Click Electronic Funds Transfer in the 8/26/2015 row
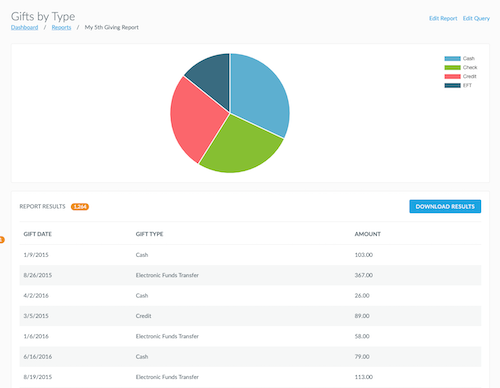This screenshot has height=388, width=500. click(x=167, y=275)
